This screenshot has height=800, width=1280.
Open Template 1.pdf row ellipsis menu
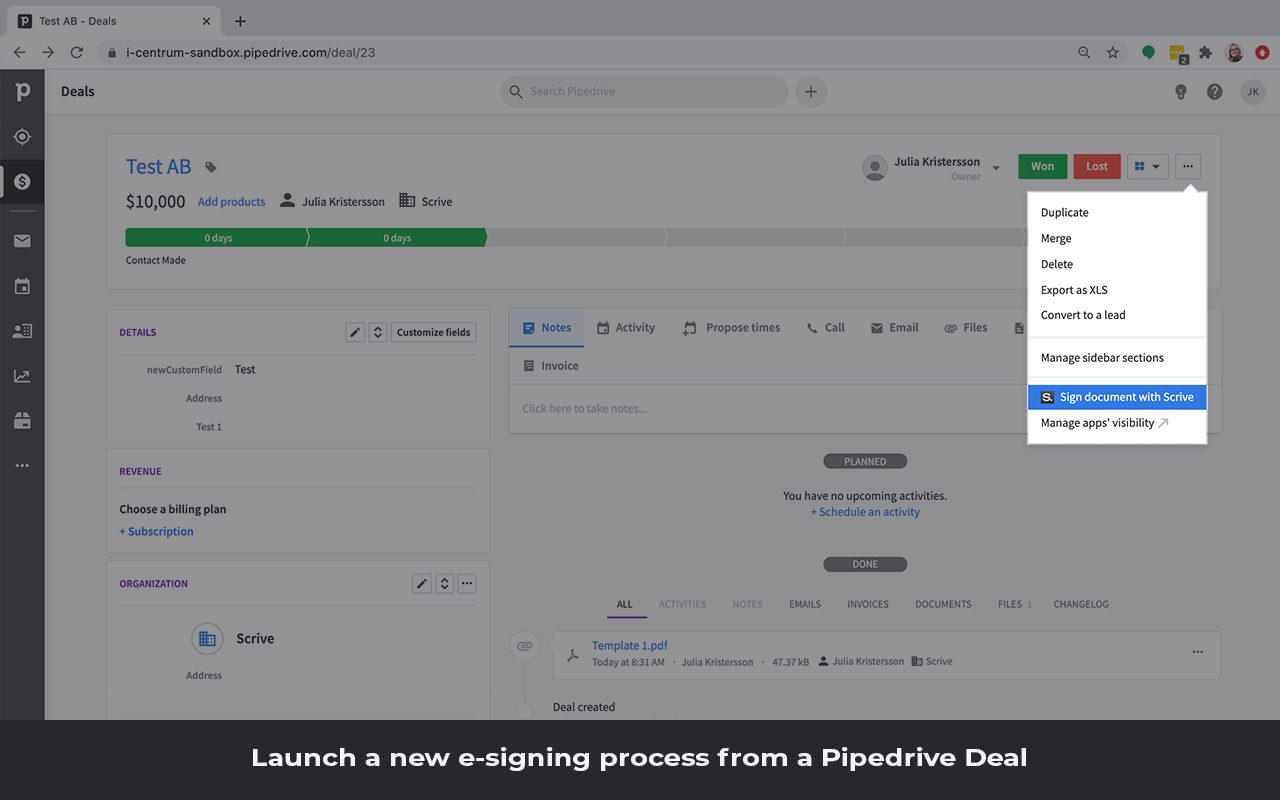click(x=1198, y=652)
